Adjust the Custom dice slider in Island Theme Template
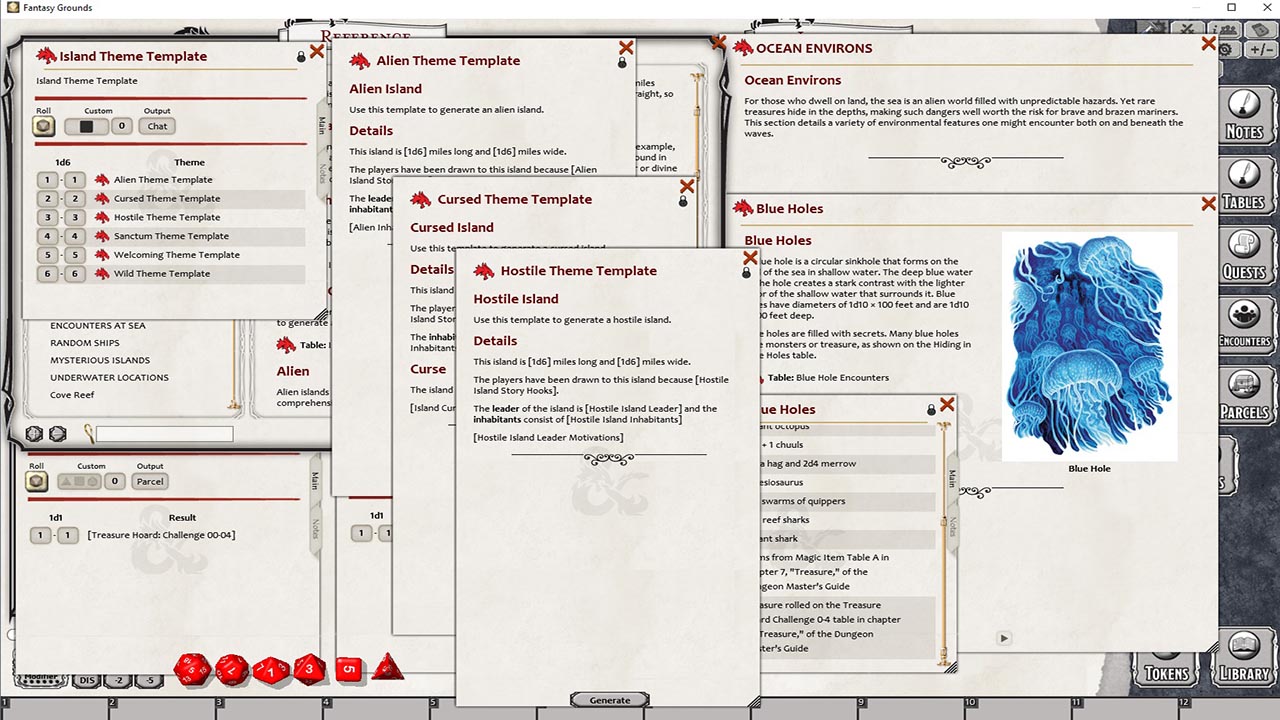The width and height of the screenshot is (1280, 720). click(88, 125)
